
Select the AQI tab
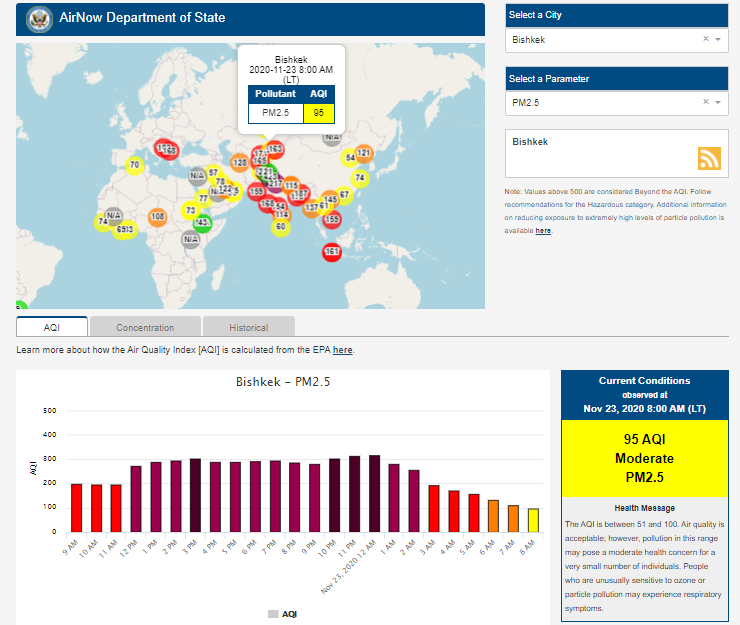52,327
